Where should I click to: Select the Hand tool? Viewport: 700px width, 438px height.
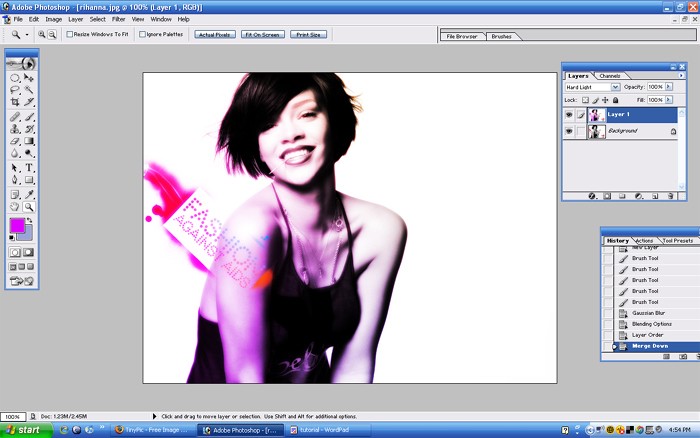15,207
